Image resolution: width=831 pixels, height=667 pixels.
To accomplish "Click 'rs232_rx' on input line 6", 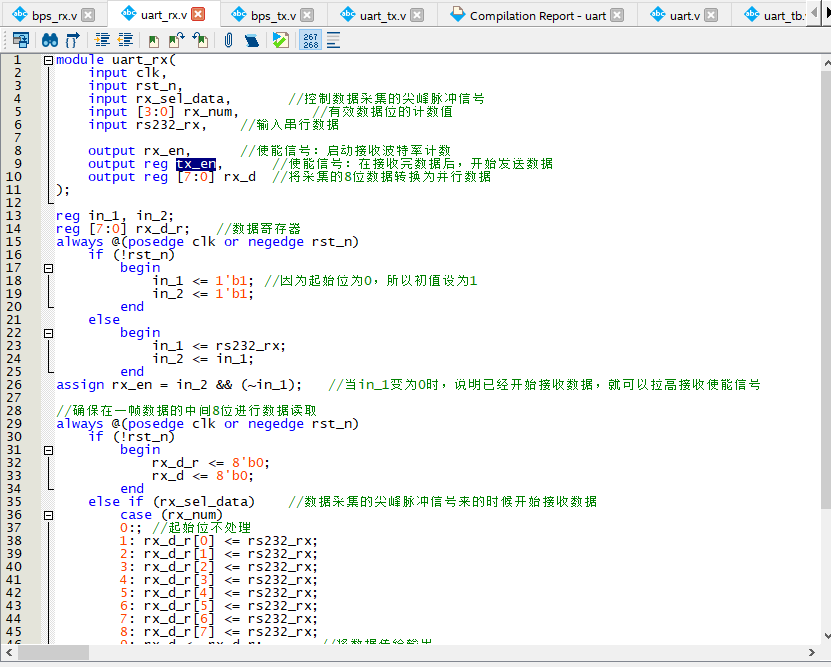I will [x=168, y=124].
